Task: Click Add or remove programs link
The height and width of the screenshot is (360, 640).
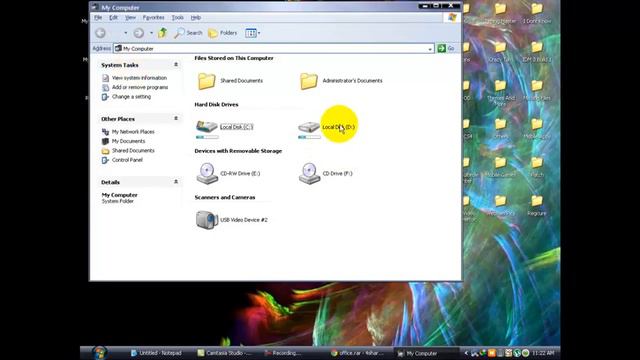Action: [140, 87]
